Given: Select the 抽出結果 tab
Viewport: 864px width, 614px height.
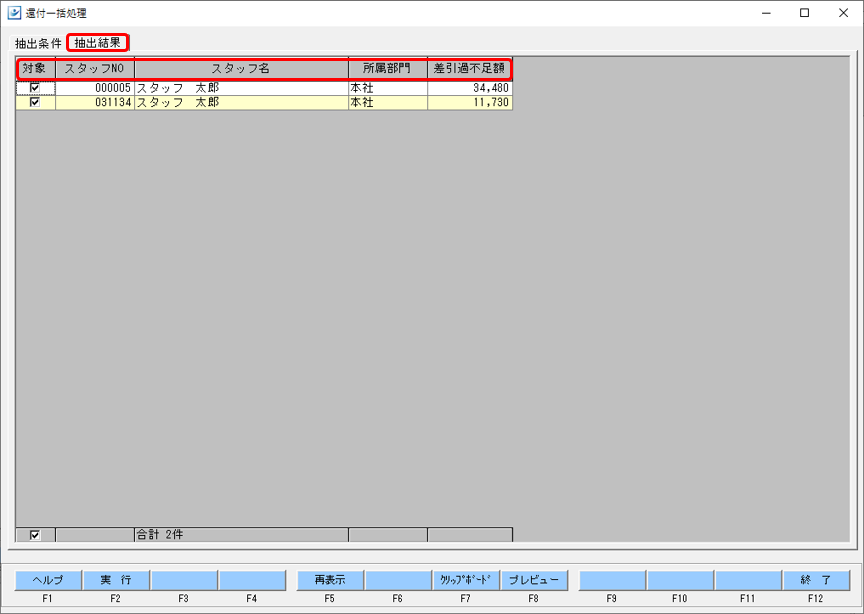Looking at the screenshot, I should click(98, 42).
